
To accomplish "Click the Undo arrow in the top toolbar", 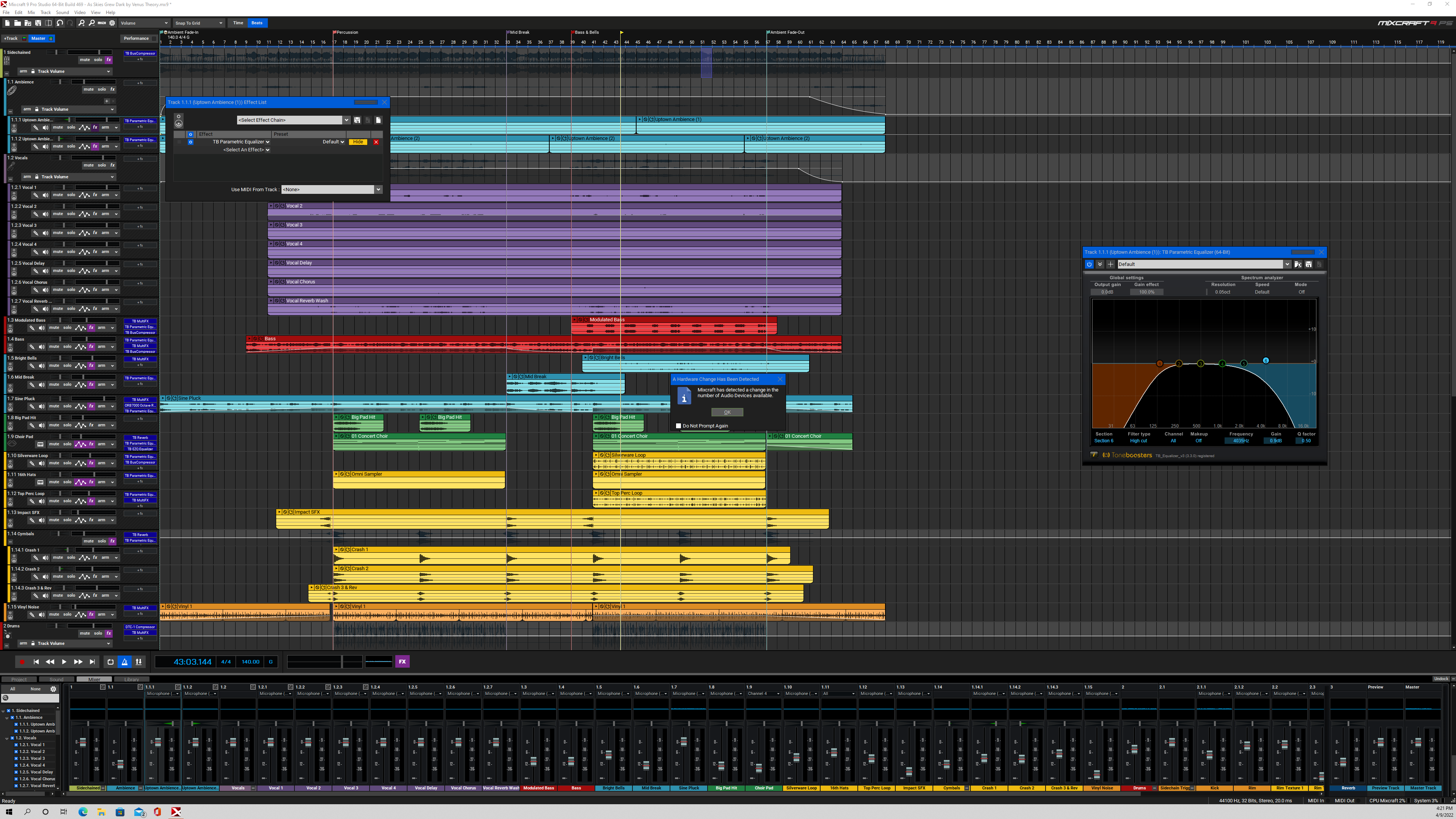I will pyautogui.click(x=59, y=23).
